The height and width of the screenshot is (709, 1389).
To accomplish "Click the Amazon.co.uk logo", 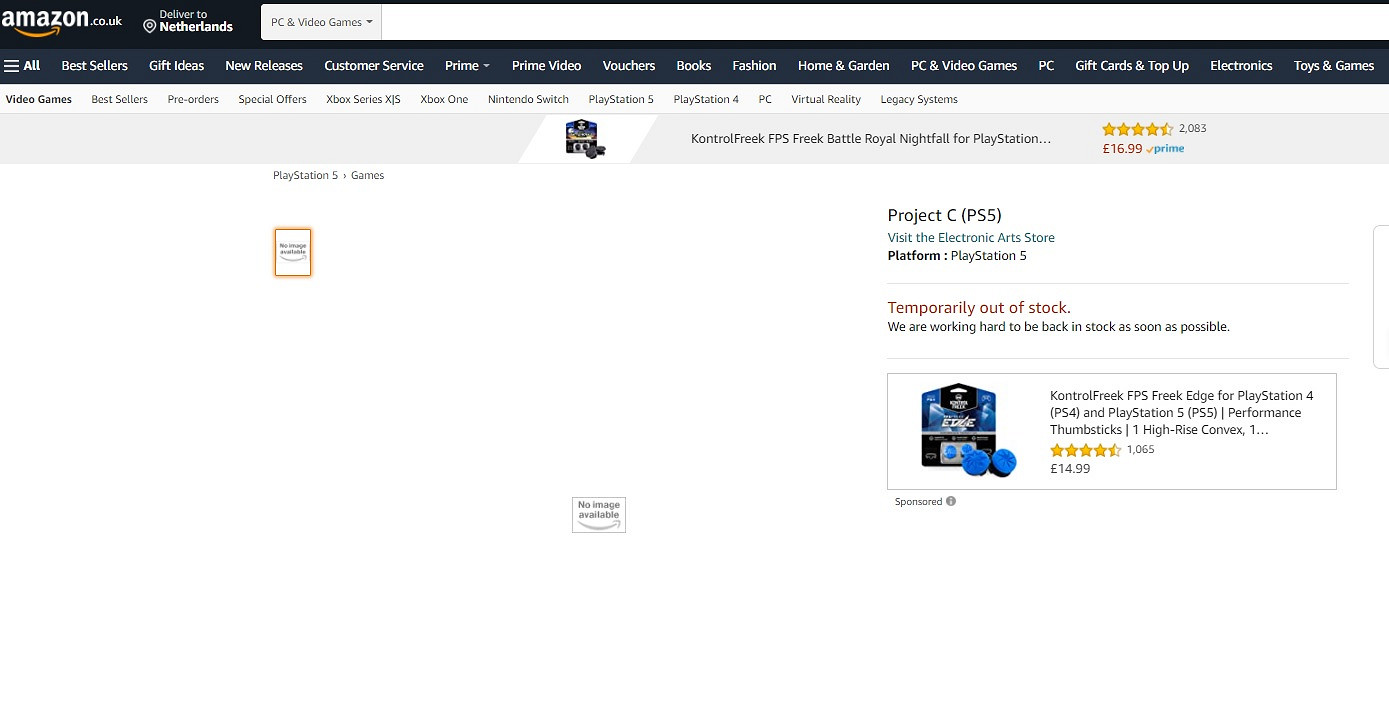I will pos(62,21).
